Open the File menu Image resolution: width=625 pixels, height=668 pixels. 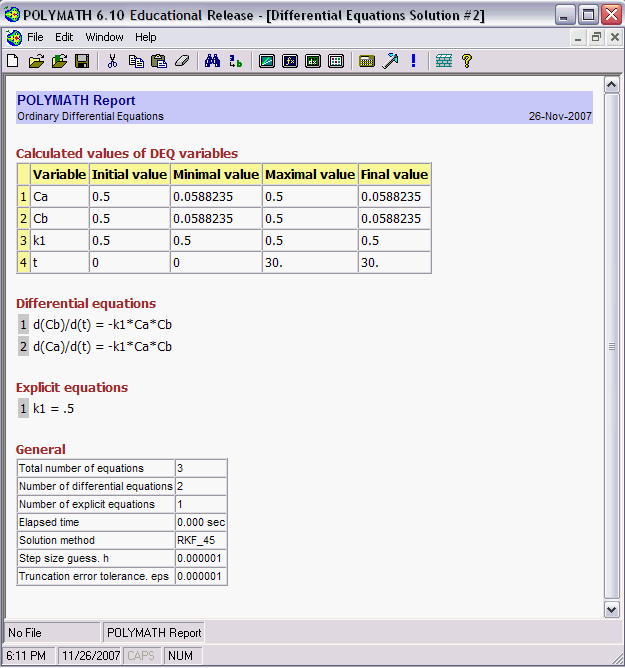tap(35, 37)
